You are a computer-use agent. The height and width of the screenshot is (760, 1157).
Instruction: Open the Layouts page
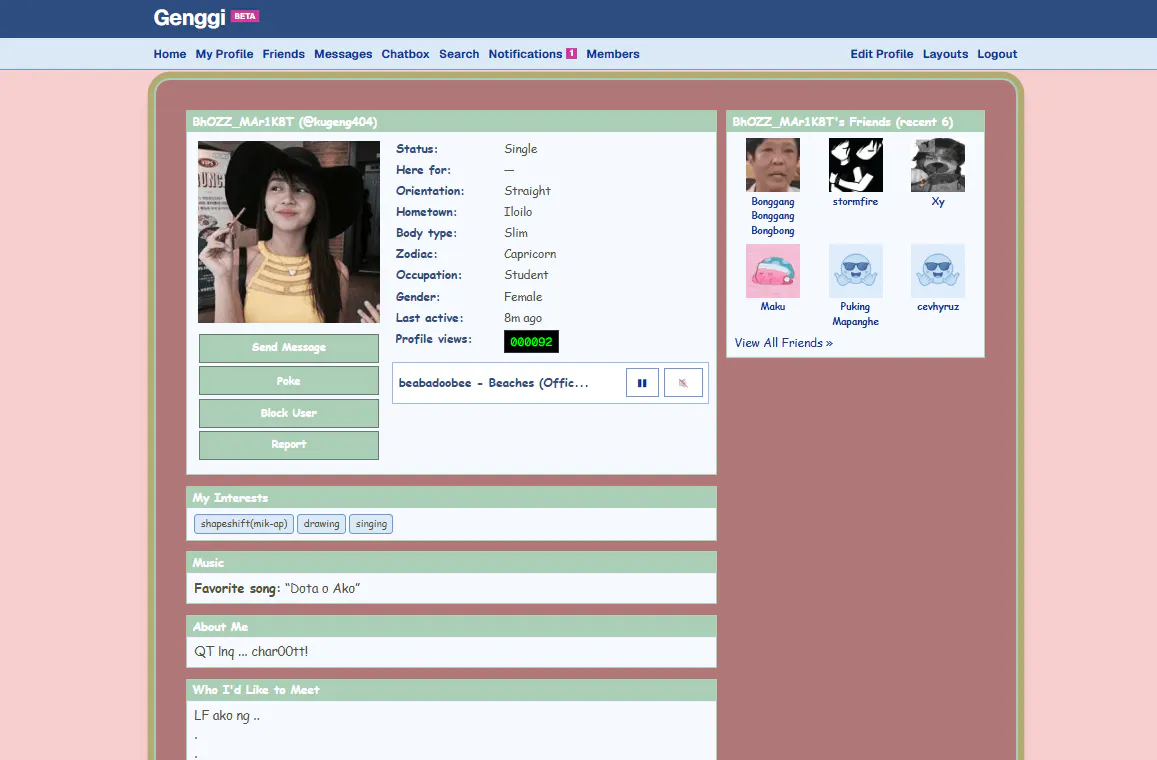[945, 54]
